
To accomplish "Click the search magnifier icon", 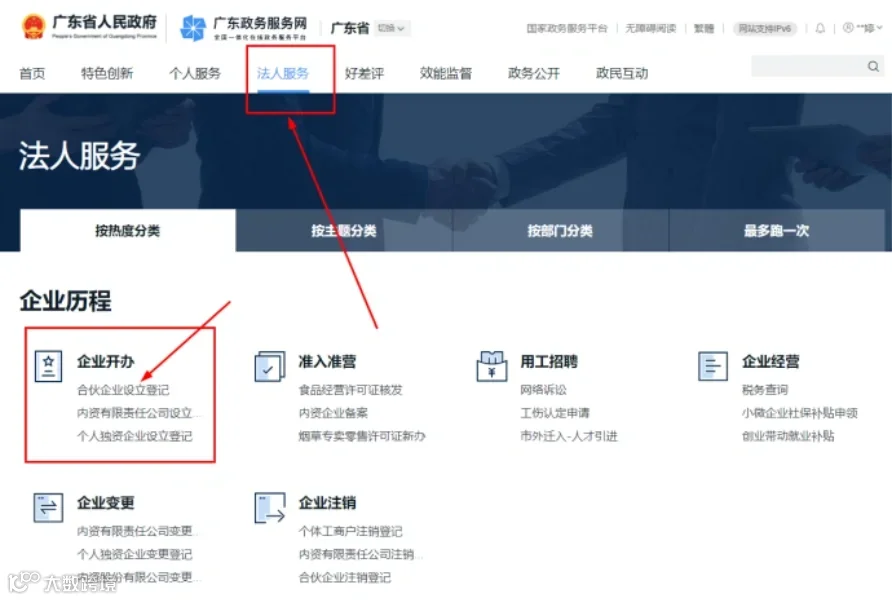I will click(873, 66).
